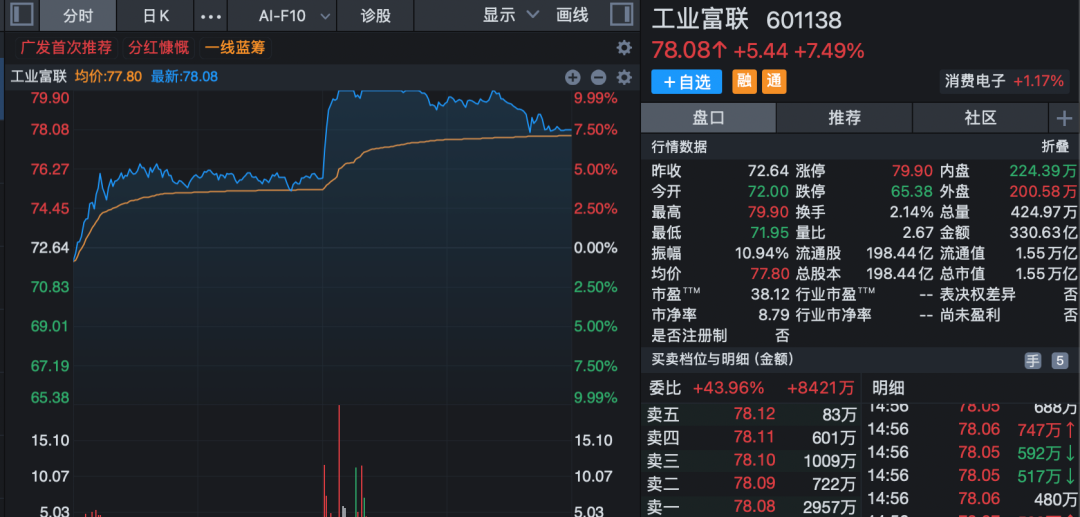Click the 均价:77.80 chart legend

pos(109,77)
